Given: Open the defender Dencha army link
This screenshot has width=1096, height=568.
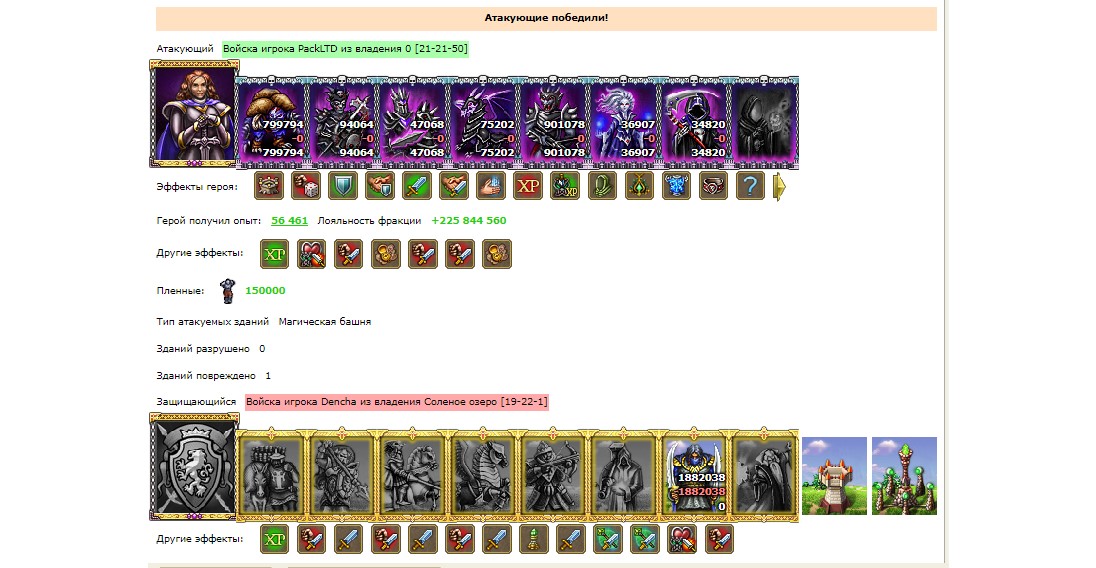Looking at the screenshot, I should 397,402.
